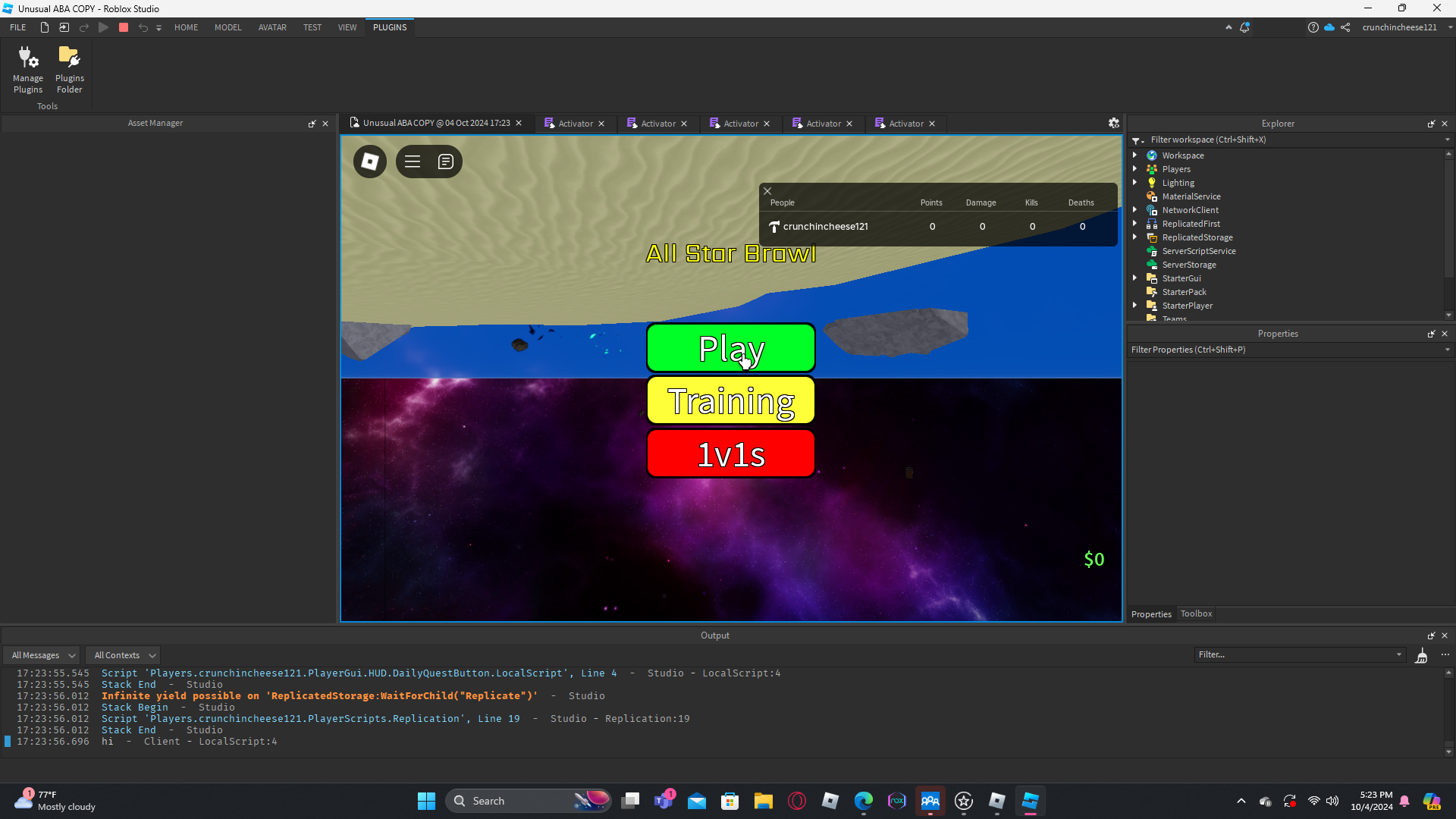Image resolution: width=1456 pixels, height=819 pixels.
Task: Expand the ReplicatedStorage node arrow
Action: pyautogui.click(x=1135, y=237)
